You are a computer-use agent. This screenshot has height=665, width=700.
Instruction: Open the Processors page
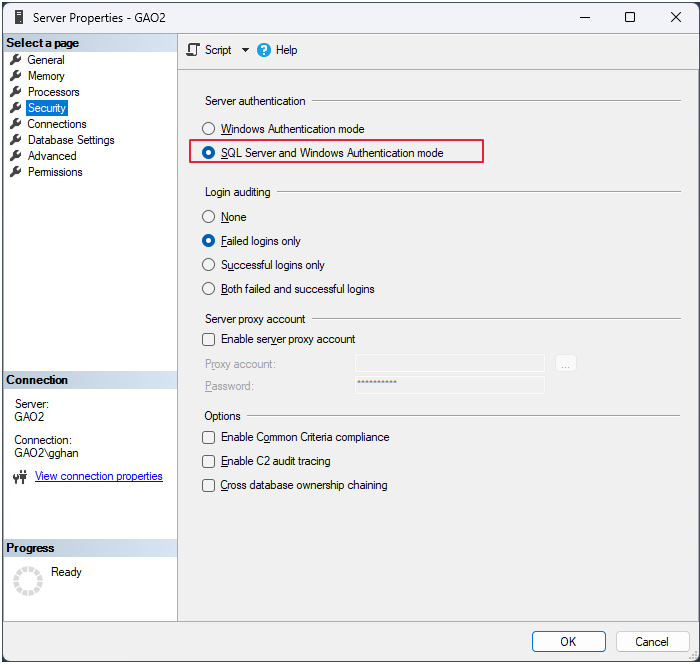(x=54, y=92)
